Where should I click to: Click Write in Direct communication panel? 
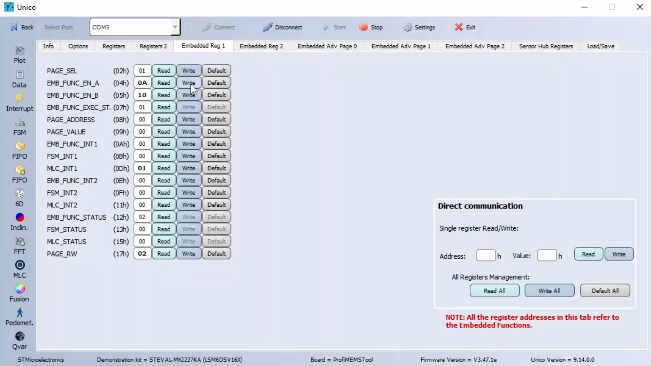(619, 254)
